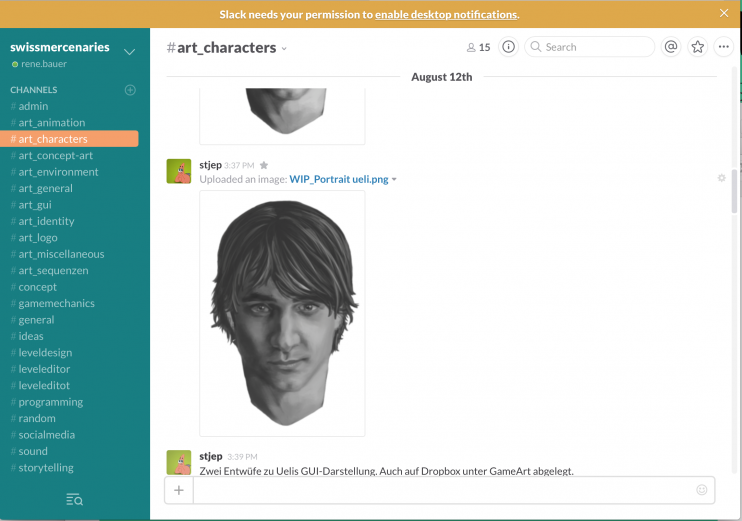Open emoji picker in message box

point(702,490)
